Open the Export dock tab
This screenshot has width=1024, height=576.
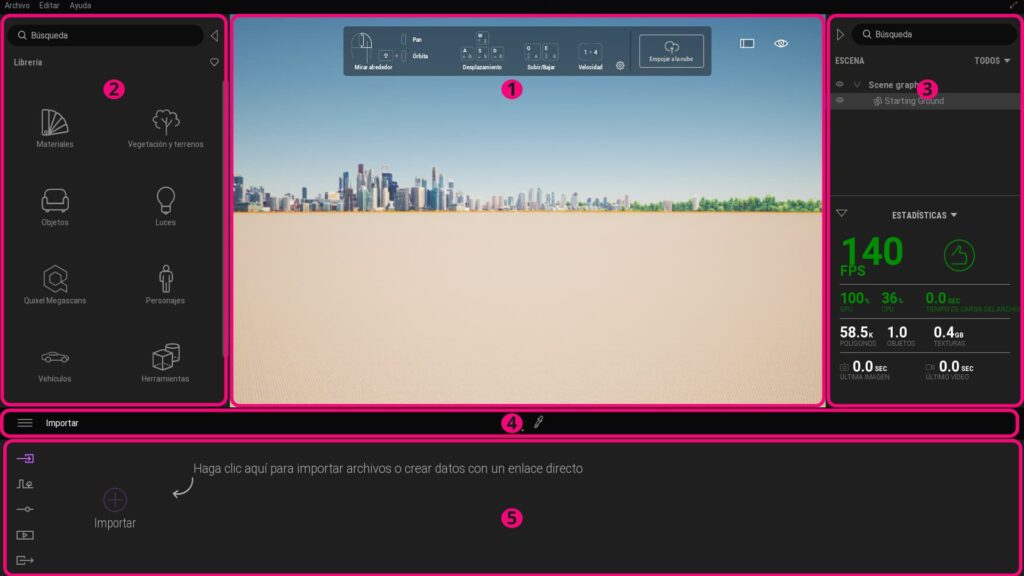tap(25, 561)
